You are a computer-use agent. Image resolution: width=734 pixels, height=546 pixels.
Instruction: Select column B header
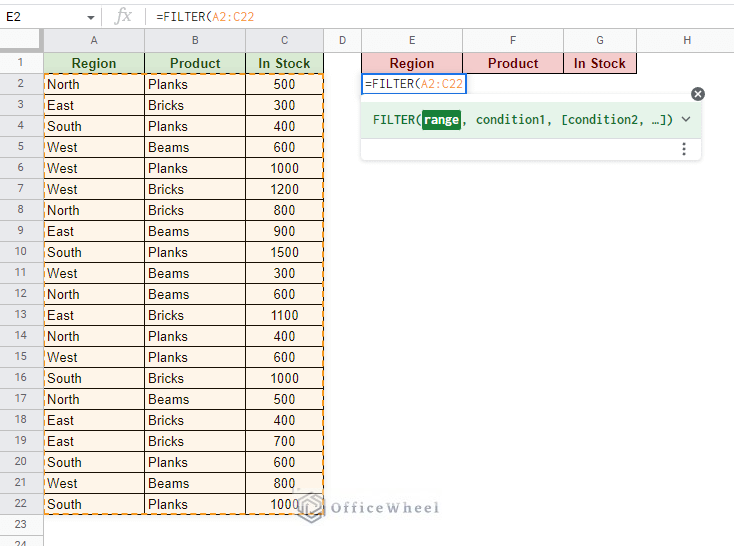click(195, 41)
